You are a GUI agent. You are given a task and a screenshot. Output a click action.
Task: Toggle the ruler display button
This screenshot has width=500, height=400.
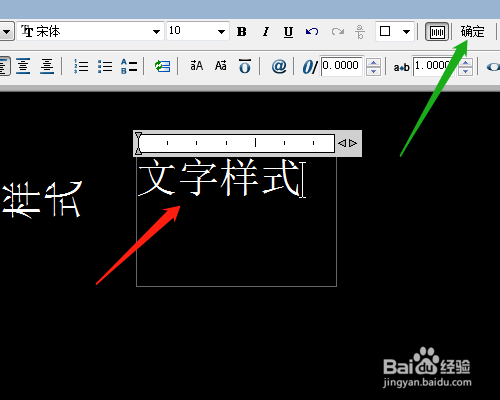(x=437, y=32)
